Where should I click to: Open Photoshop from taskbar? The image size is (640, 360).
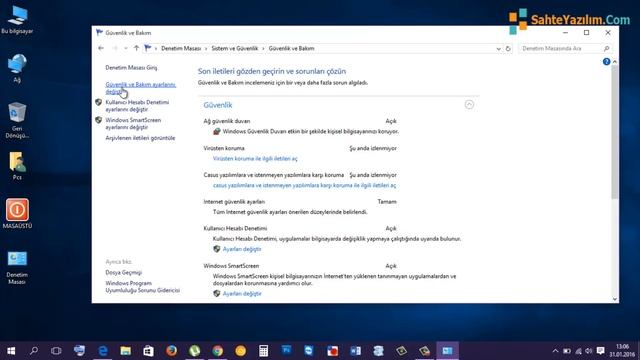(x=287, y=350)
